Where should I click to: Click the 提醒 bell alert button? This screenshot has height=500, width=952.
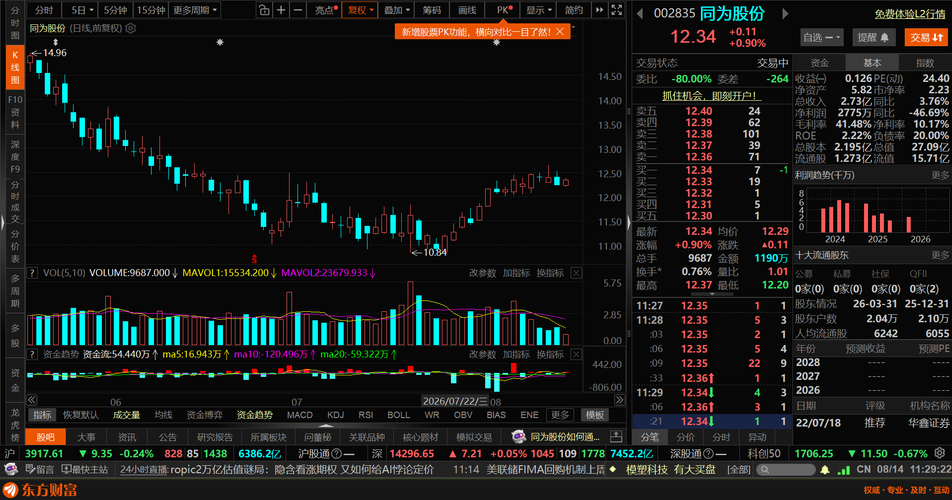[873, 38]
